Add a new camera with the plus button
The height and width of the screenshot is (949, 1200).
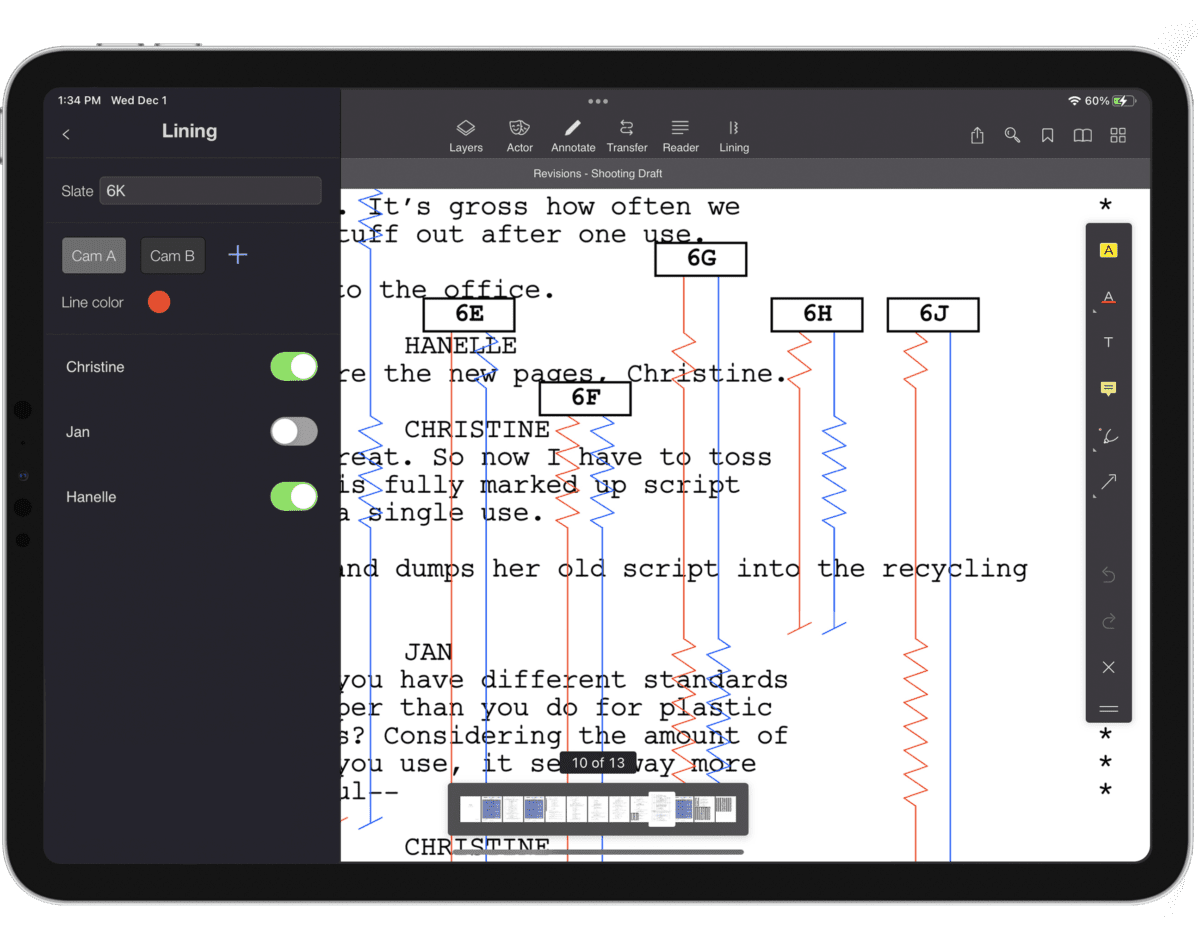coord(237,255)
